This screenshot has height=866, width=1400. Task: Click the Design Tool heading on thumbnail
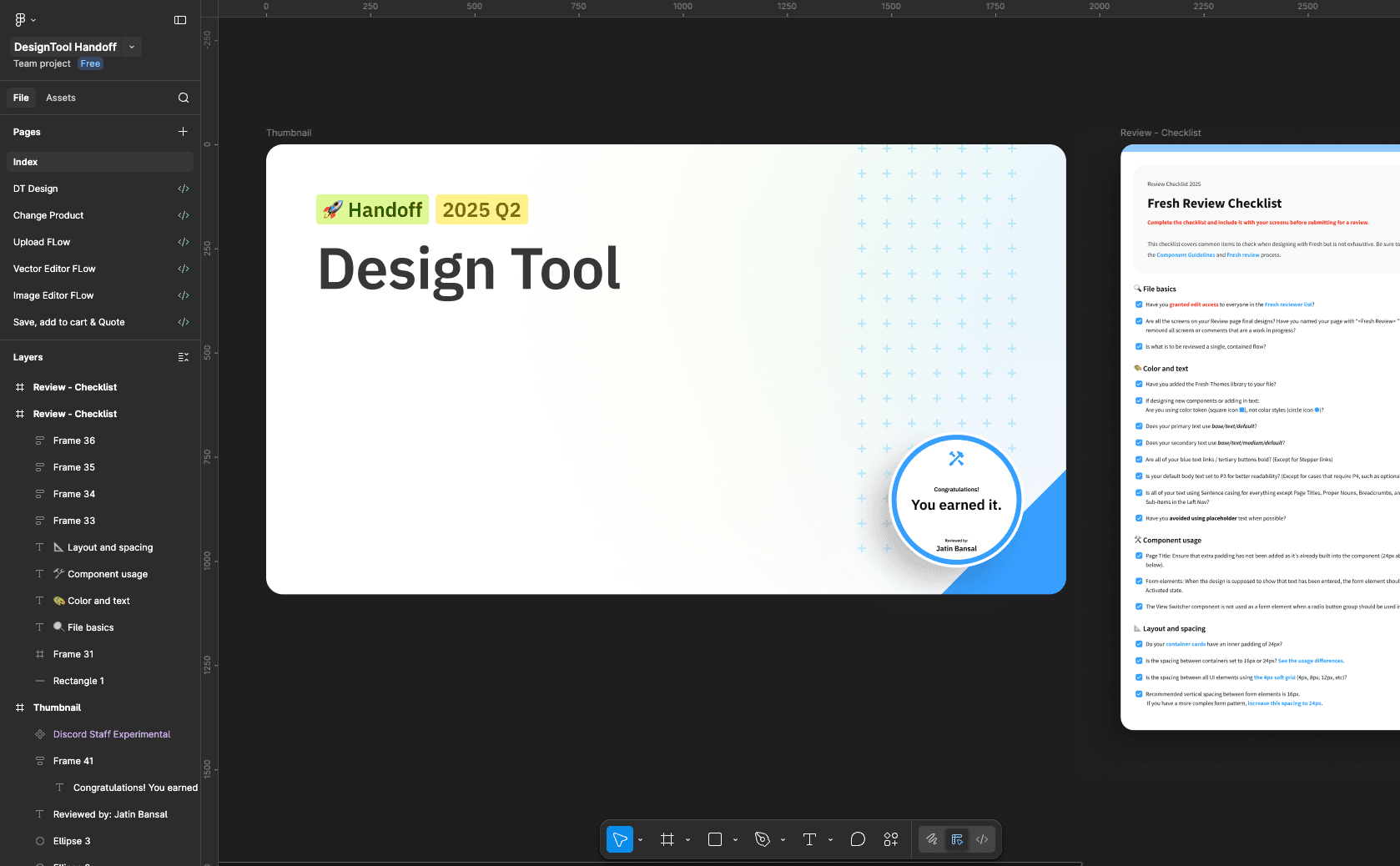click(470, 269)
